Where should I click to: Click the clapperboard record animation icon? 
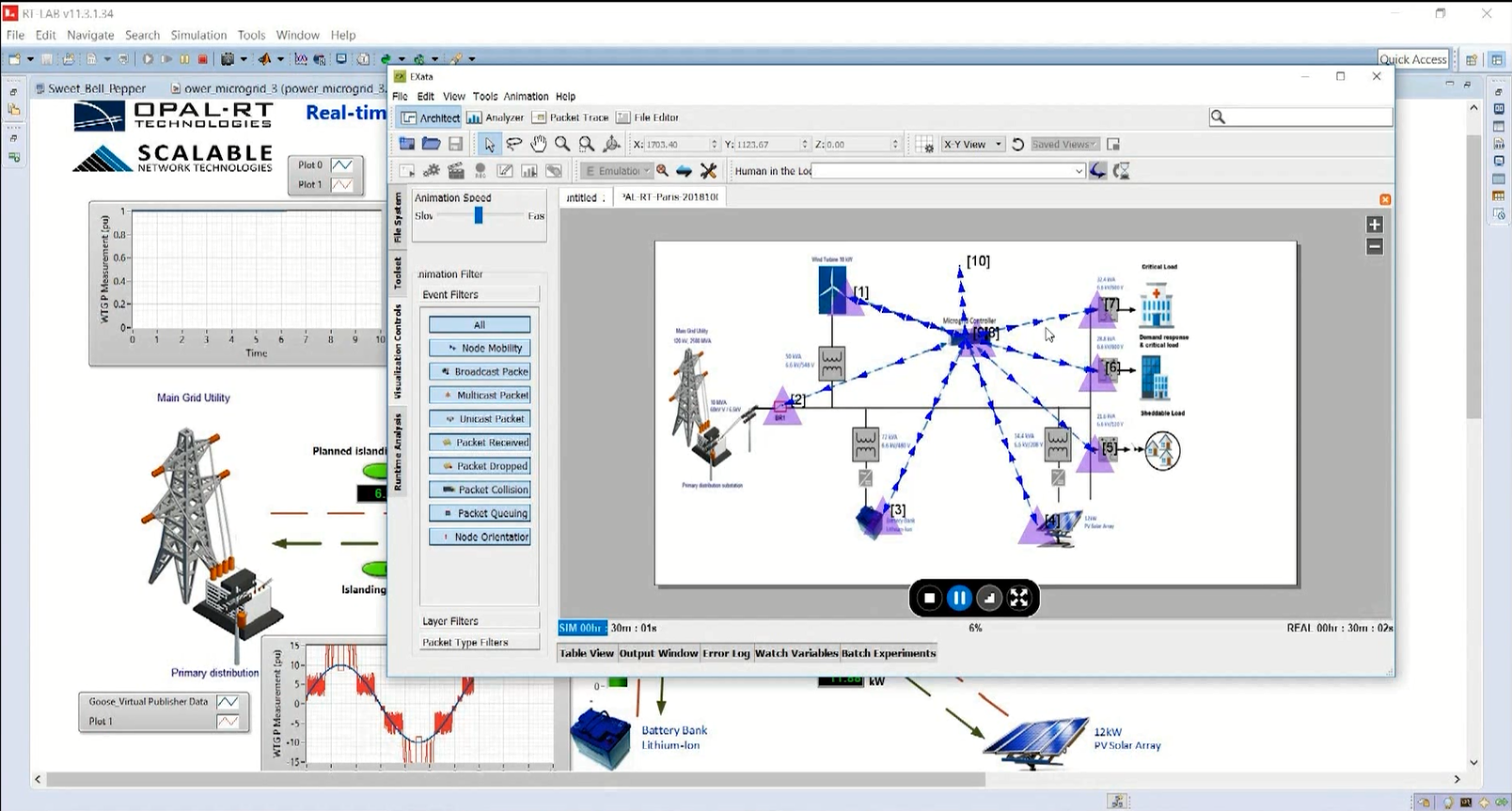[456, 171]
